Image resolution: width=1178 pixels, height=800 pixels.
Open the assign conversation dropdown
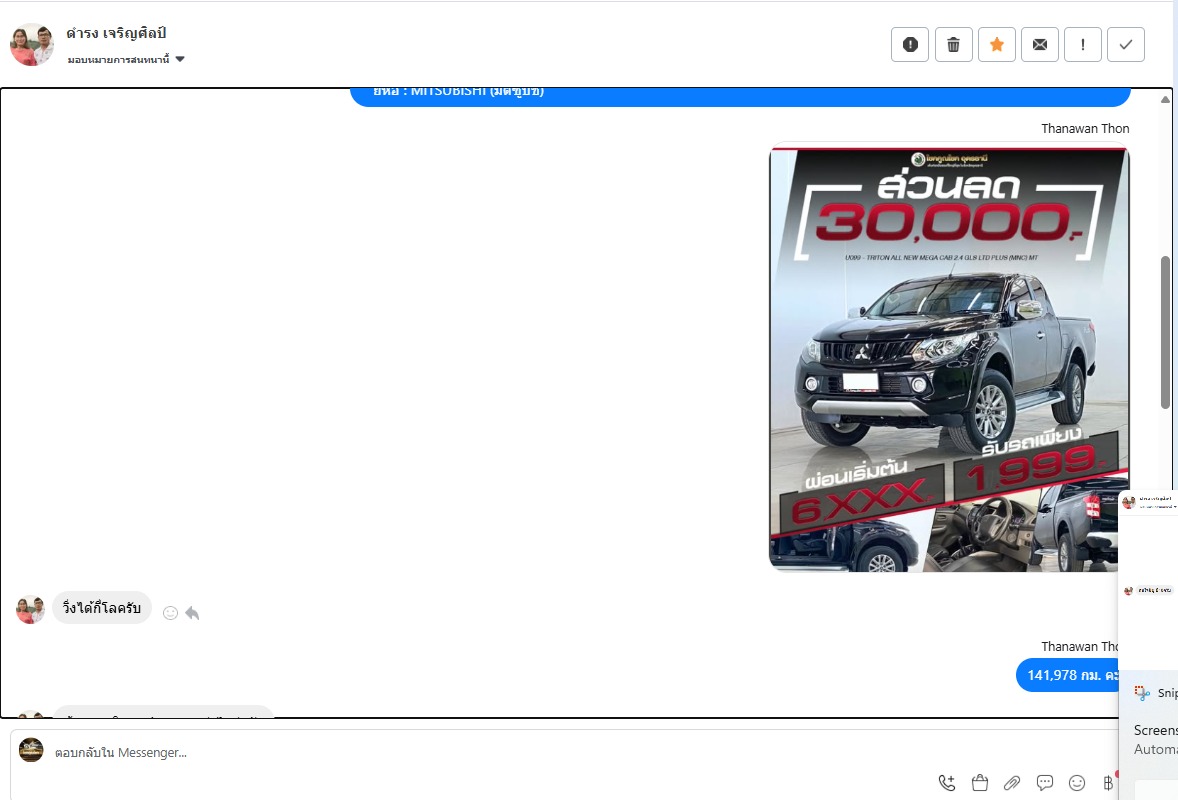point(126,59)
